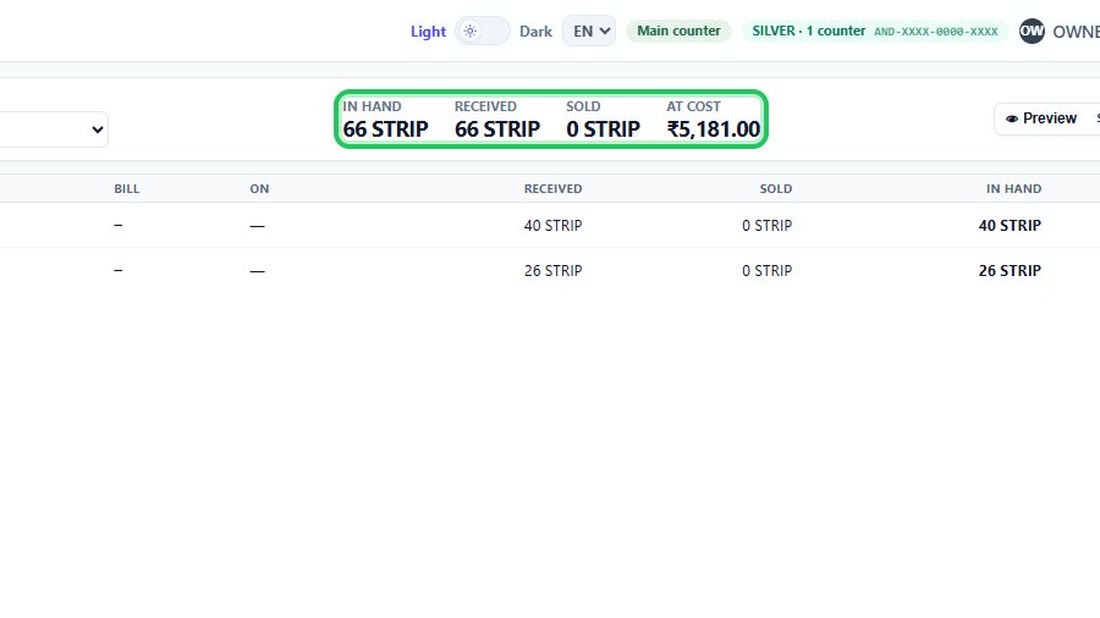Select the bold 26 STRIP in-hand cell
Viewport: 1100px width, 618px height.
click(x=1010, y=270)
